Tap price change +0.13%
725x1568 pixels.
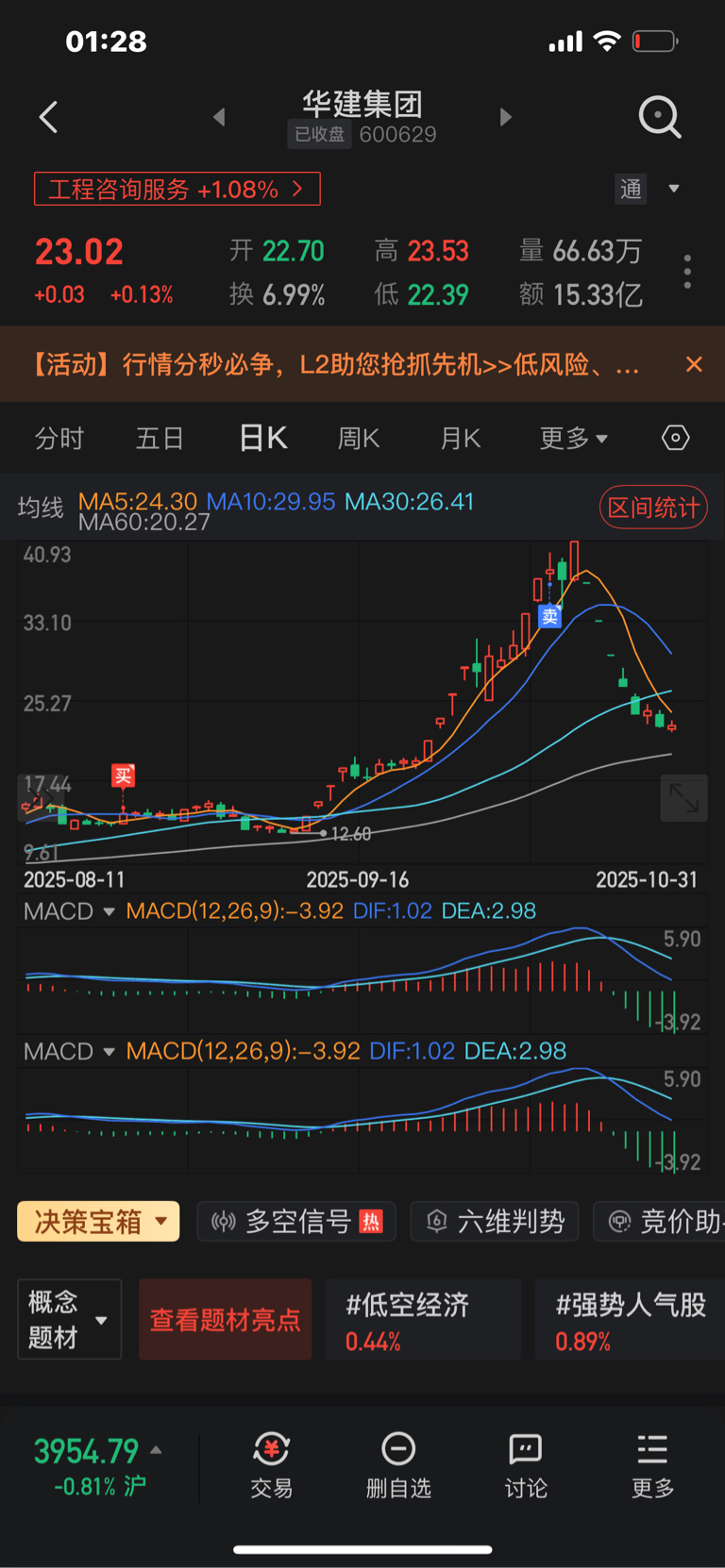click(142, 295)
